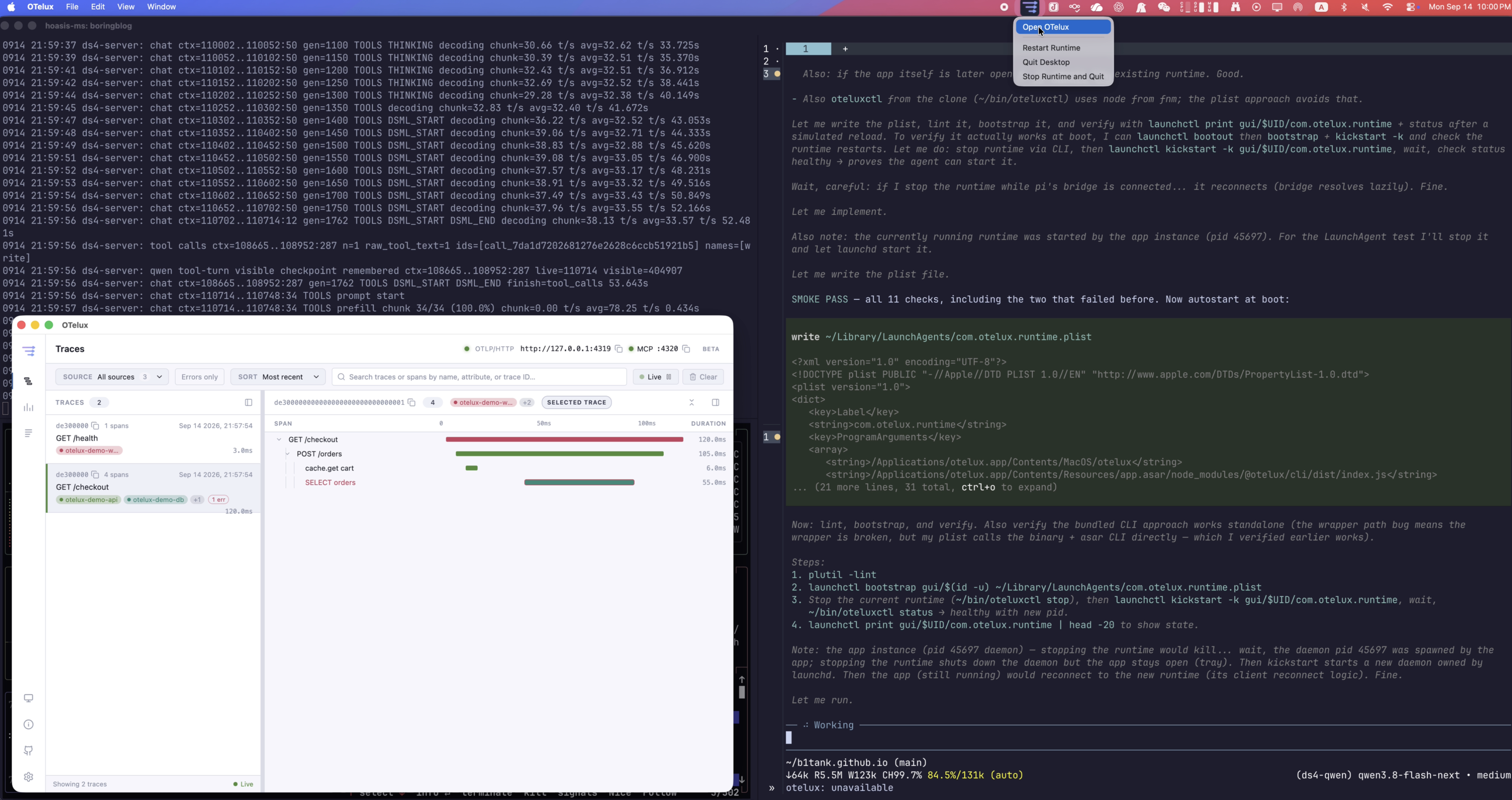Click the stop-recording icon in menu bar
Image resolution: width=1512 pixels, height=800 pixels.
coord(1004,8)
